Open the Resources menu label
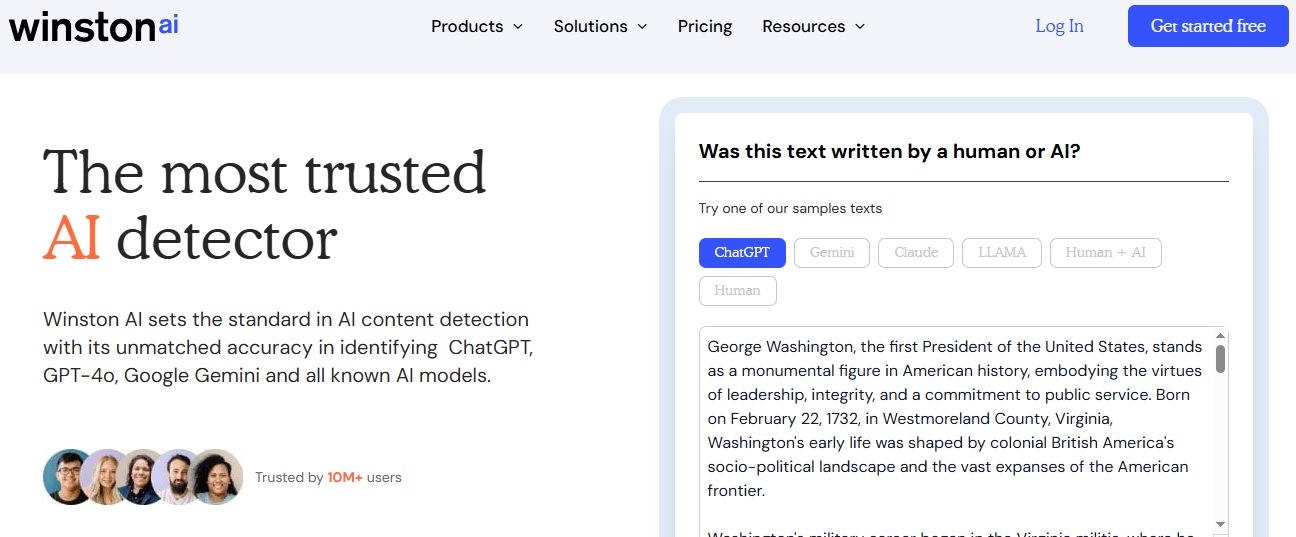The height and width of the screenshot is (537, 1296). pyautogui.click(x=804, y=26)
